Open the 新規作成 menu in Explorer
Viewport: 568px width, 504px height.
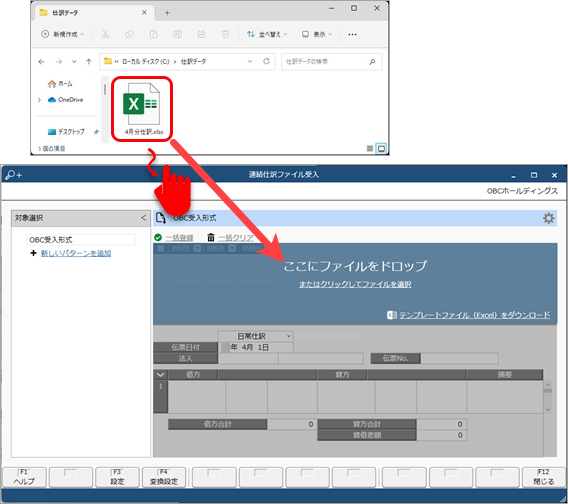pos(62,34)
